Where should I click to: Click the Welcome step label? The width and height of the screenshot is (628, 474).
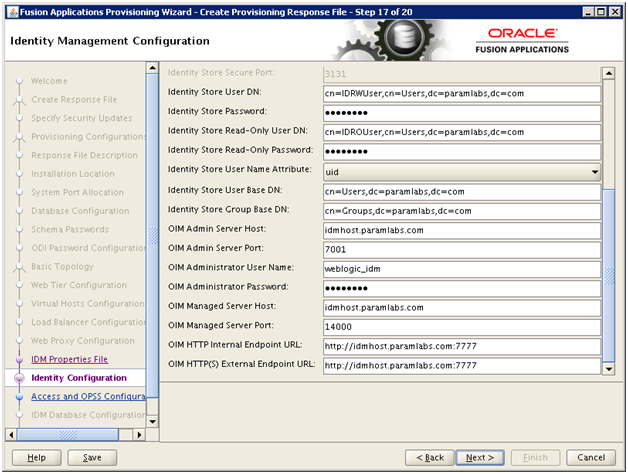49,81
